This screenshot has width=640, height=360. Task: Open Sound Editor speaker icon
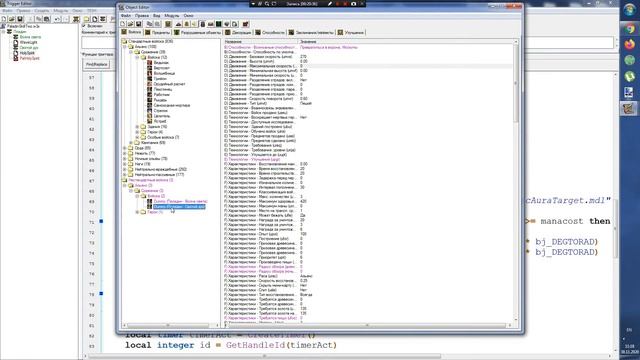(195, 24)
